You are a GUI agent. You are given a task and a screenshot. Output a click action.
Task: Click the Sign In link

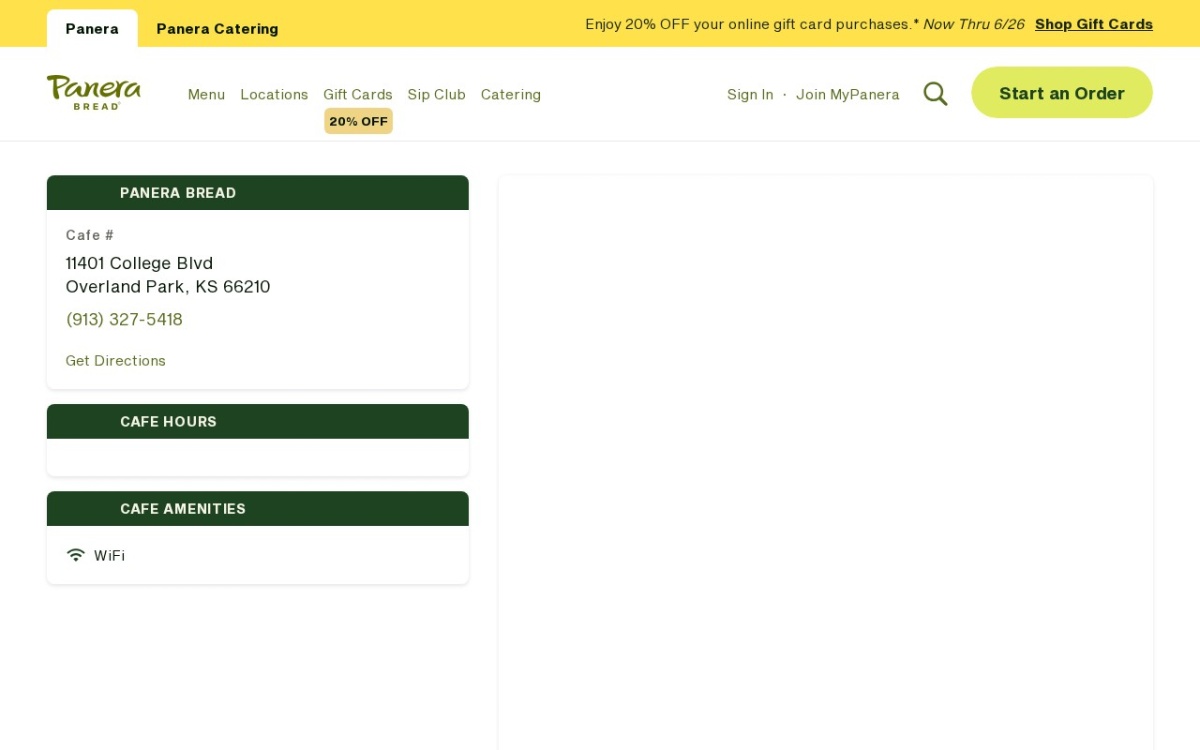(750, 94)
